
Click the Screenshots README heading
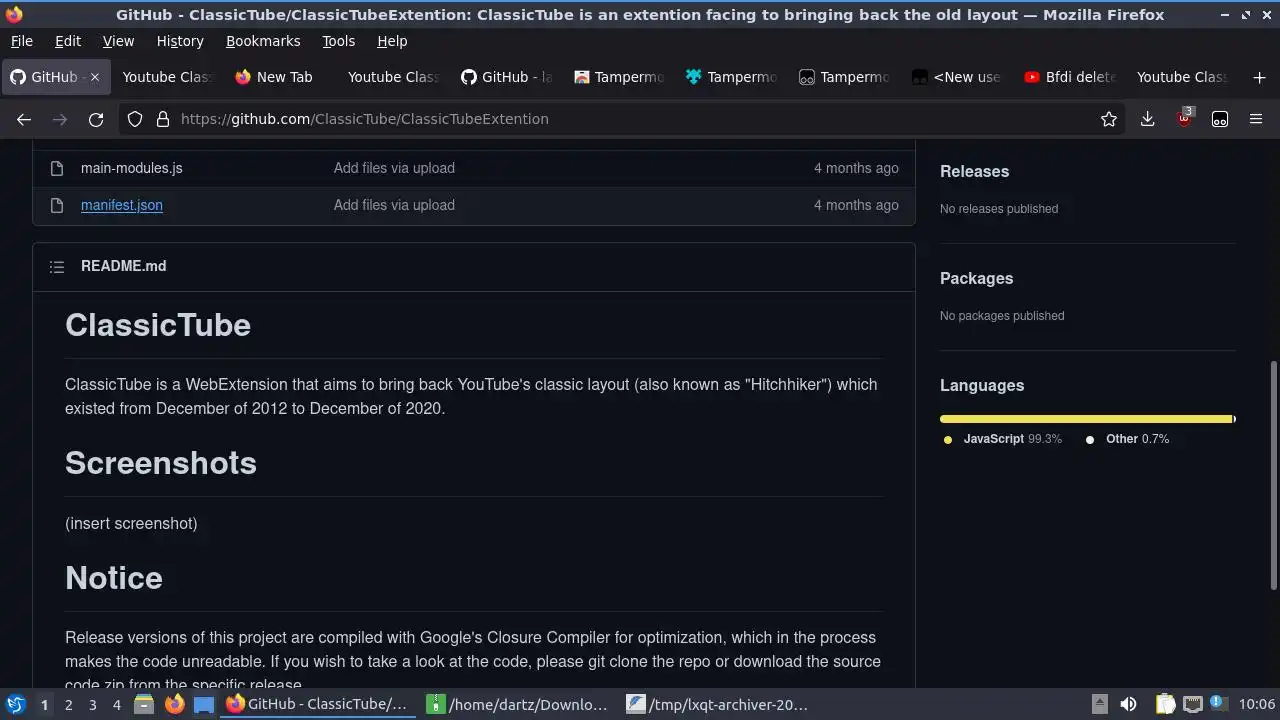tap(161, 463)
